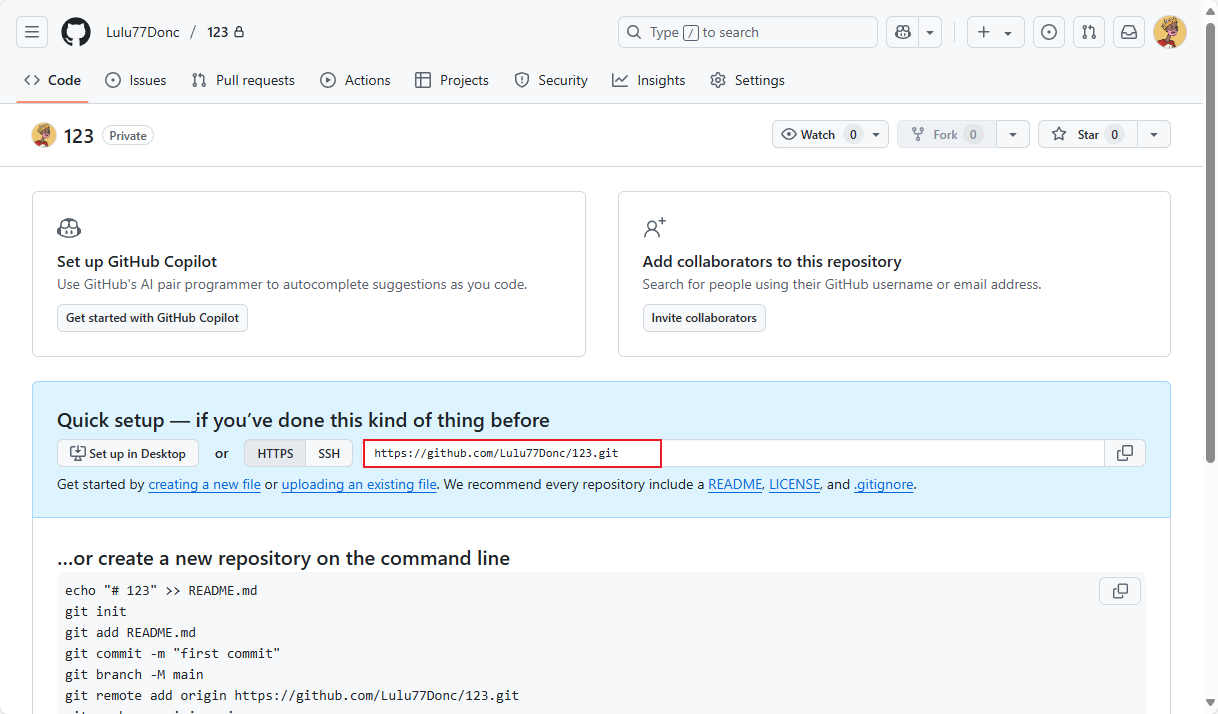Click the search bar
Image resolution: width=1218 pixels, height=714 pixels.
pyautogui.click(x=748, y=32)
